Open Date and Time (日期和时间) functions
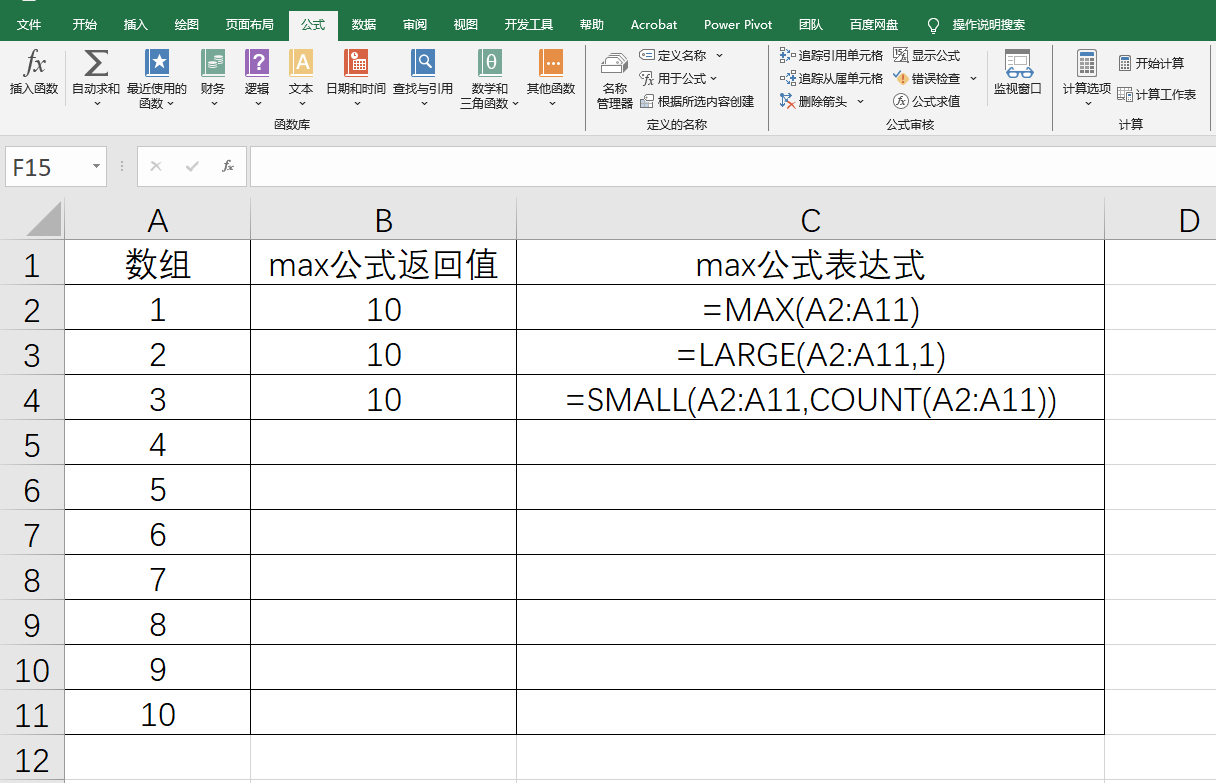The image size is (1216, 783). [356, 78]
